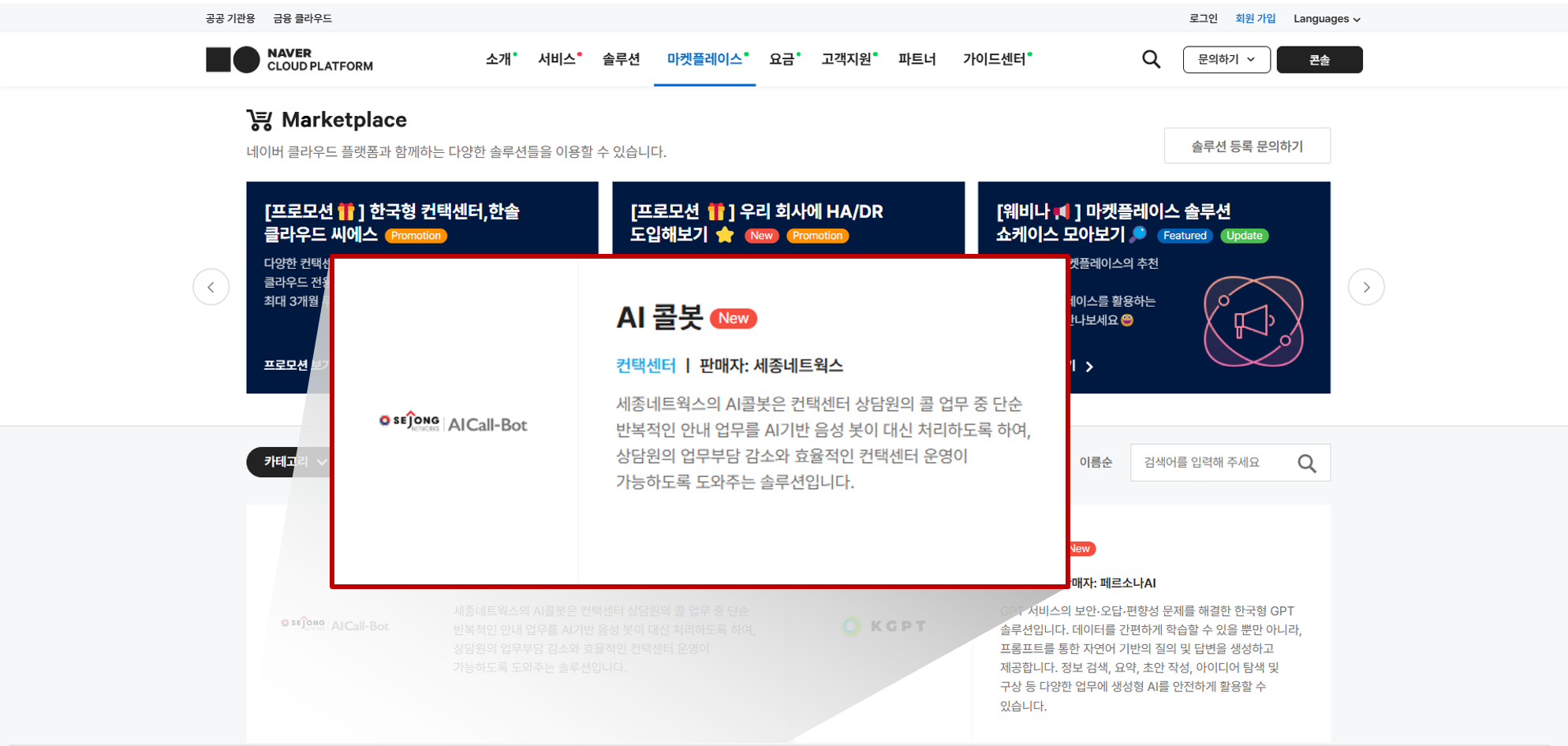Focus the 검색어를 입력해 주세요 search field
The image size is (1568, 746).
(1211, 463)
